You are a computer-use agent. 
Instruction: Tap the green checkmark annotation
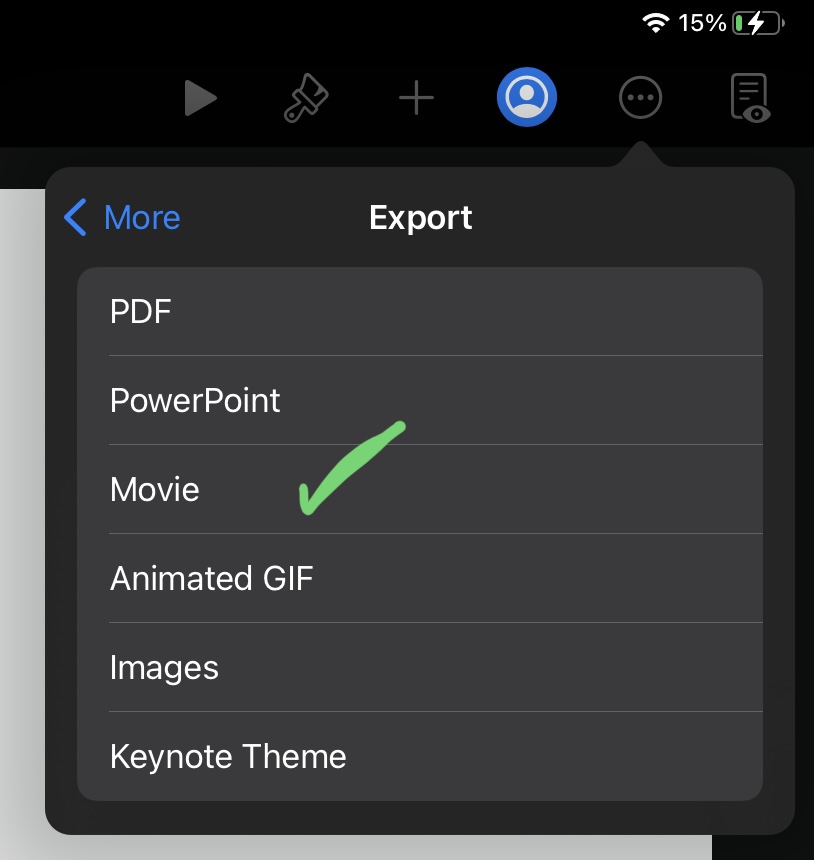coord(352,467)
